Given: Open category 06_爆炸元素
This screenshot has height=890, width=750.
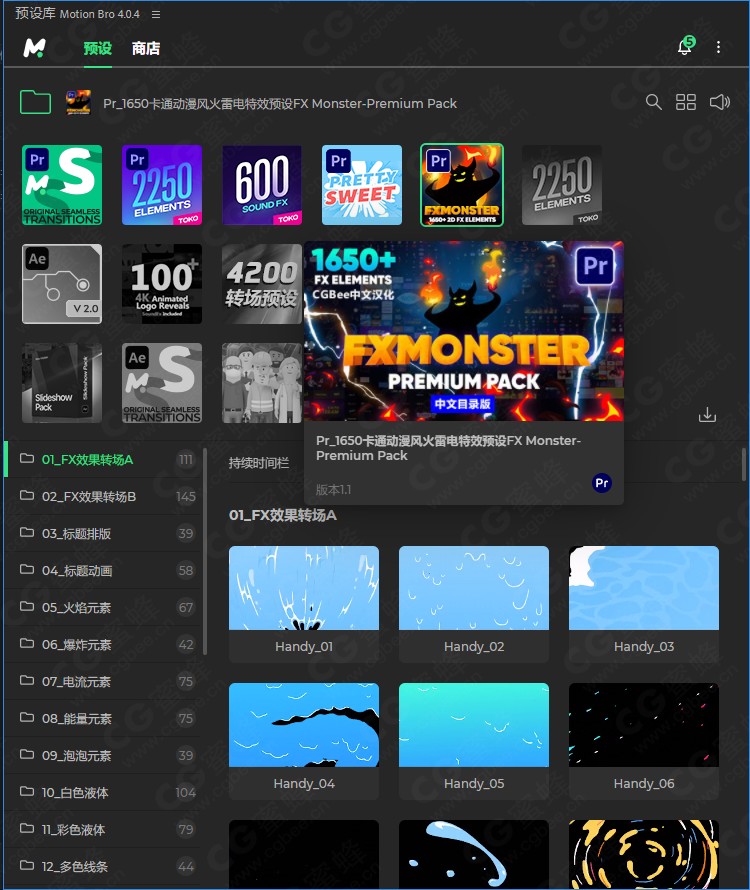Looking at the screenshot, I should click(103, 645).
